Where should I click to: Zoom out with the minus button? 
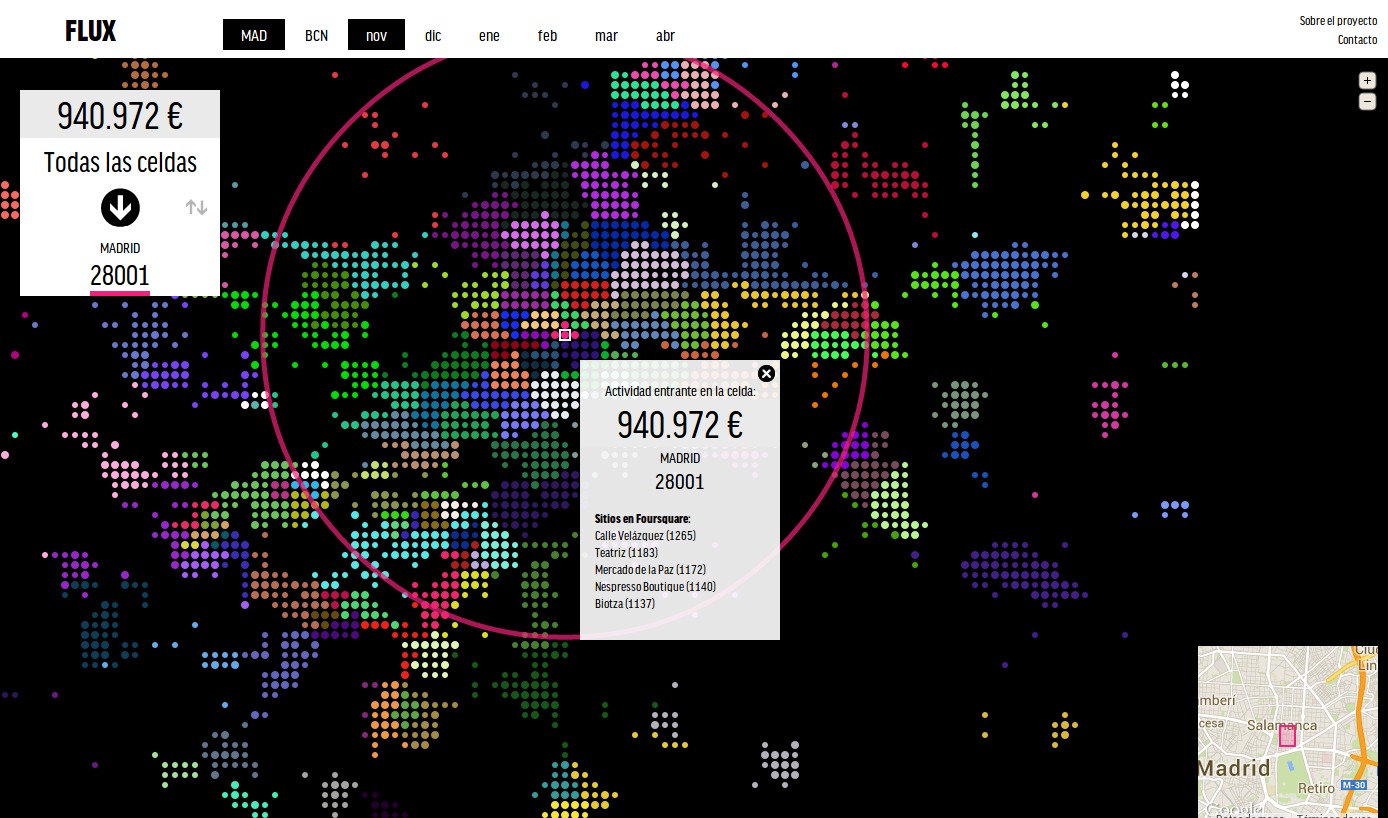[1368, 101]
